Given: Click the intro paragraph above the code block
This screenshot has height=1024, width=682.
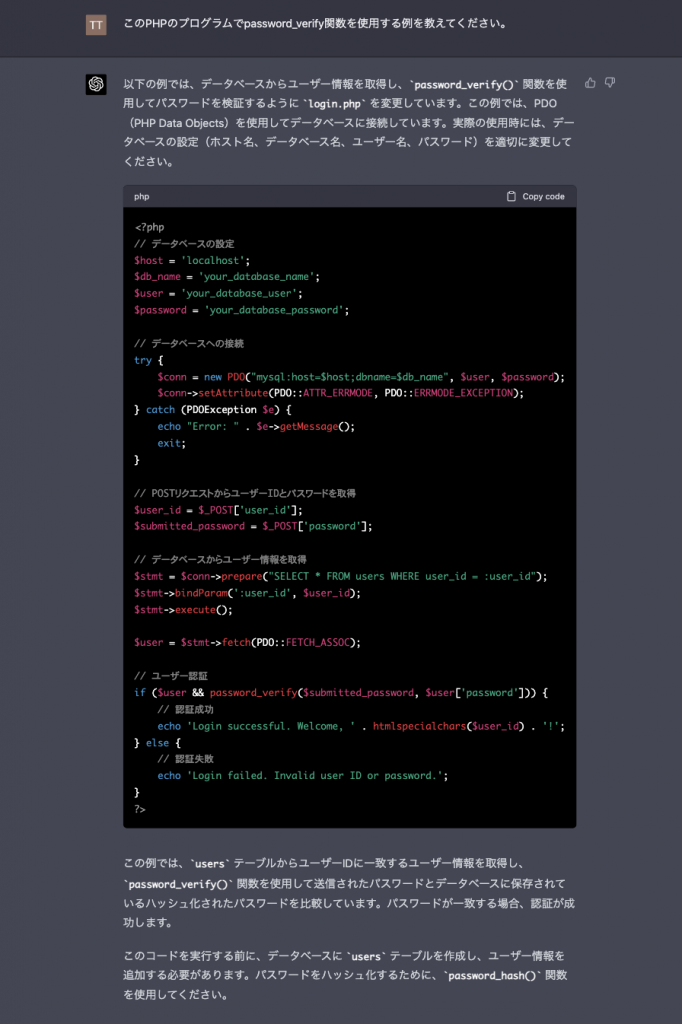Looking at the screenshot, I should click(x=349, y=122).
